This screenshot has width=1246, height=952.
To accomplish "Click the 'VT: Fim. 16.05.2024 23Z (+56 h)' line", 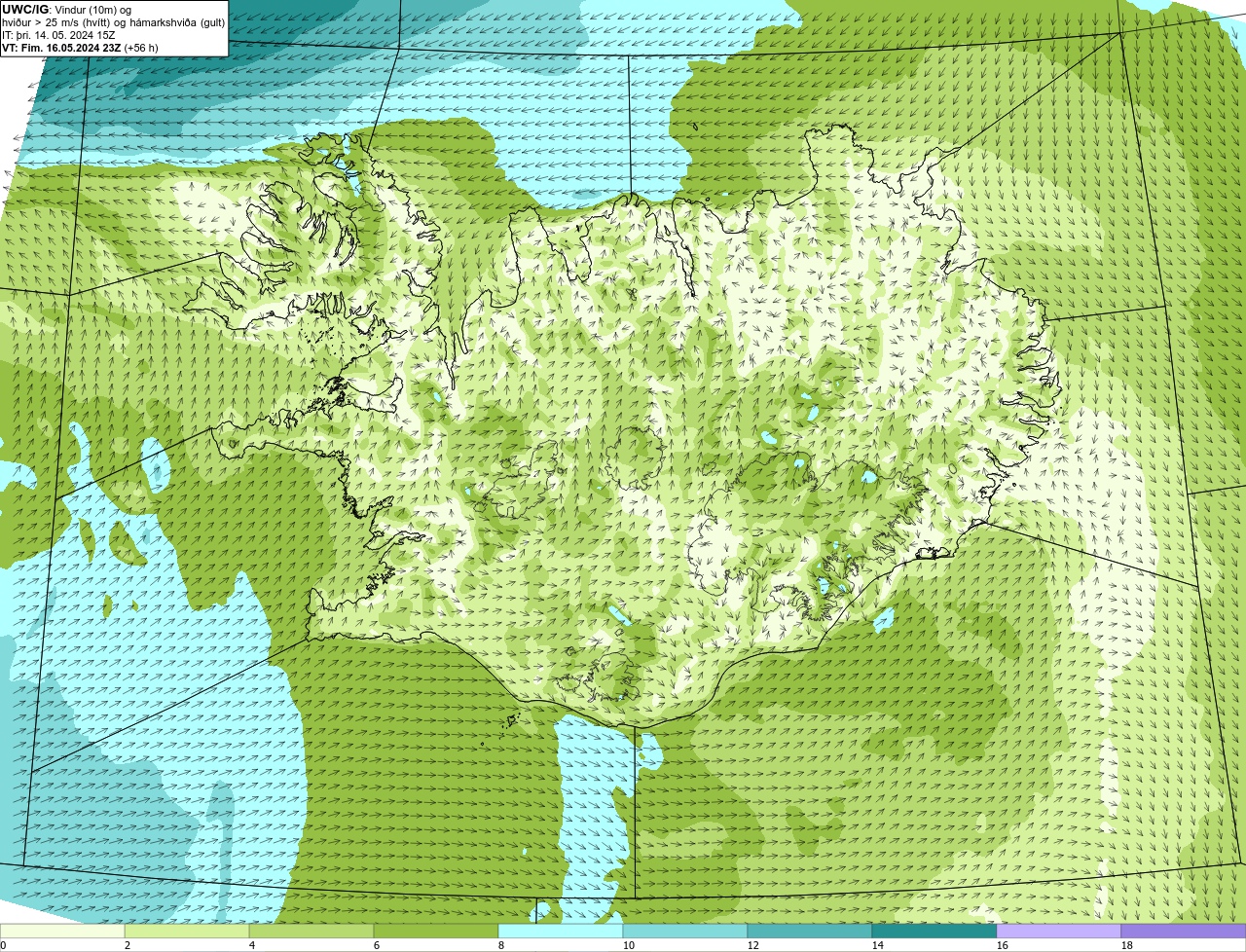I will tap(80, 47).
